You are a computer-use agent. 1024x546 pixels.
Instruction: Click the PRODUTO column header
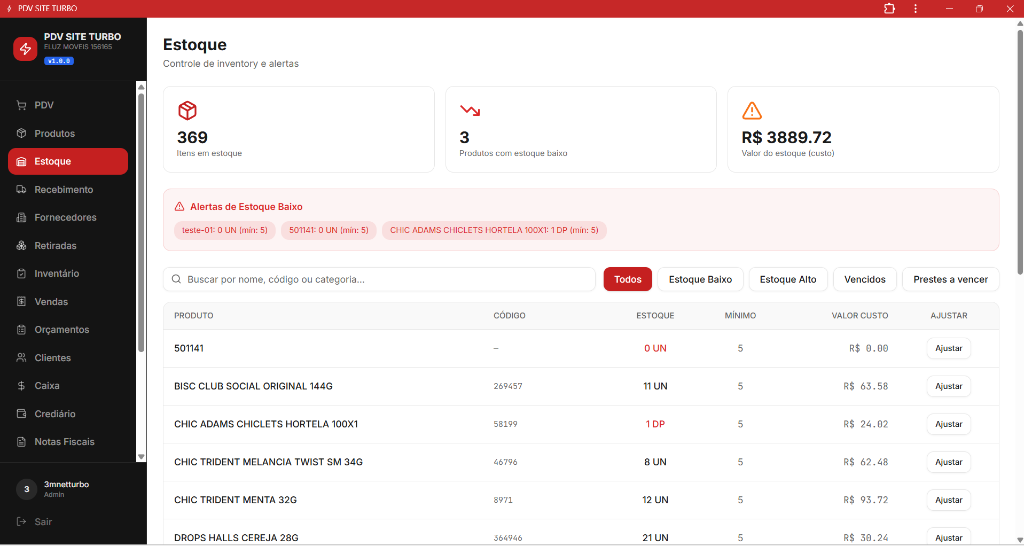tap(194, 315)
